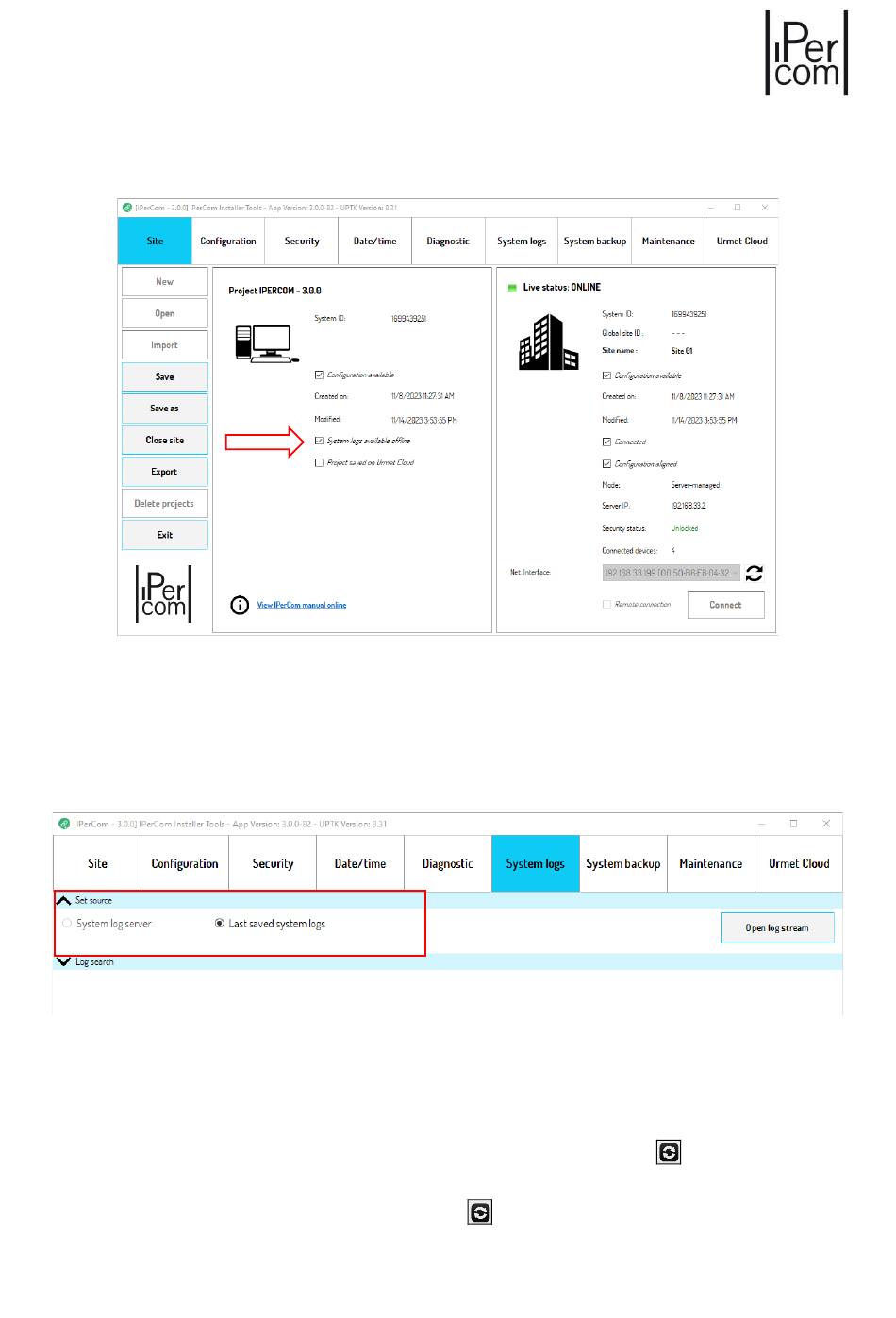Screen dimensions: 896x1318
Task: Expand the Log search section
Action: coord(64,962)
